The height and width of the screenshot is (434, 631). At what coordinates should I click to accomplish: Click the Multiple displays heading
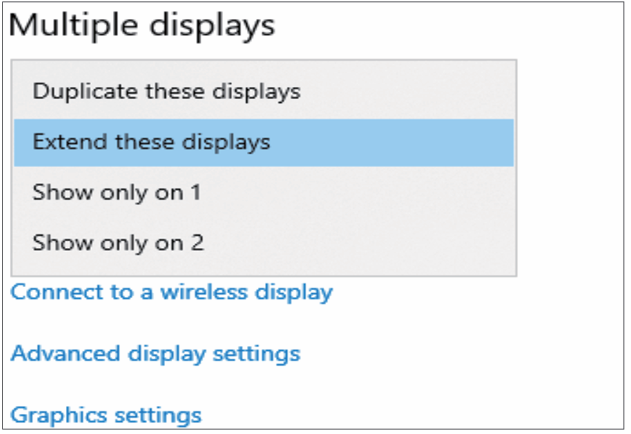point(141,26)
